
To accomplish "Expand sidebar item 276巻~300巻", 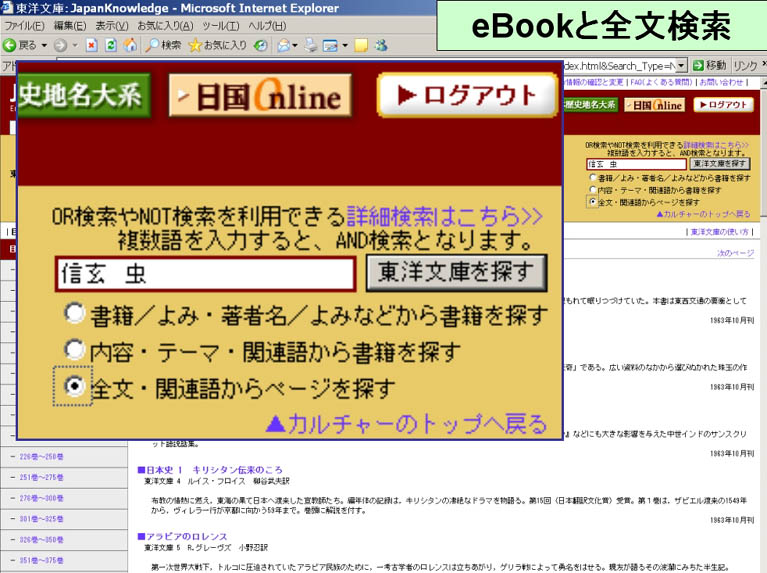I will pyautogui.click(x=41, y=498).
